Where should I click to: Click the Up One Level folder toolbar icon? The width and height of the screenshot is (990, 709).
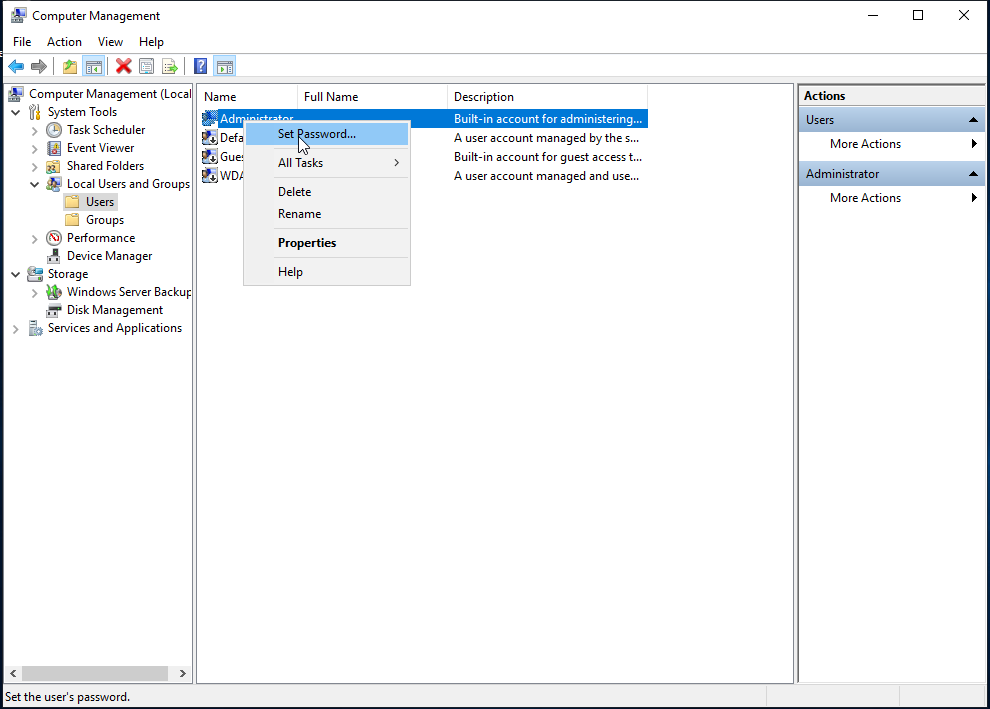pyautogui.click(x=69, y=66)
